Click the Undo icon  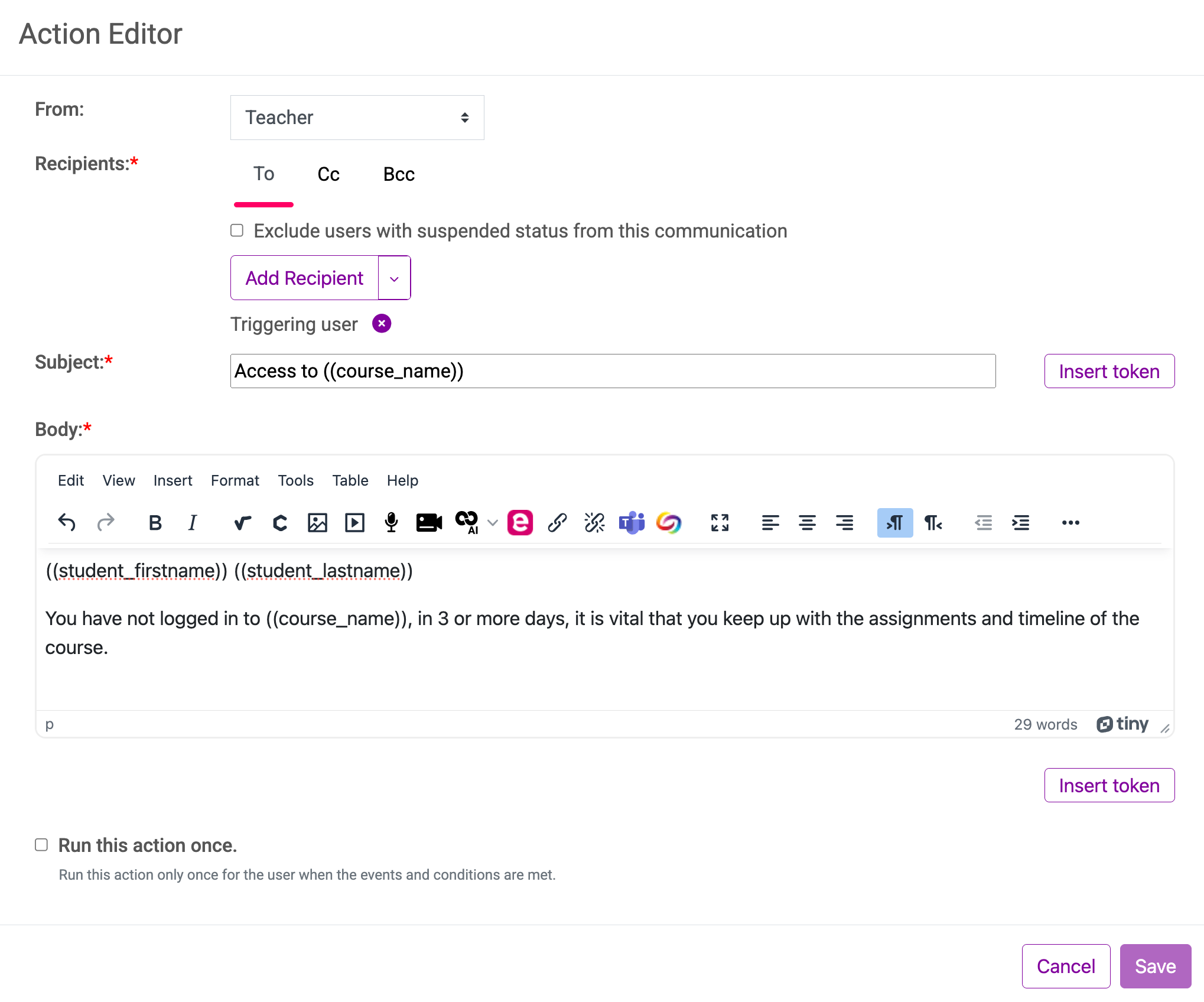click(x=67, y=522)
